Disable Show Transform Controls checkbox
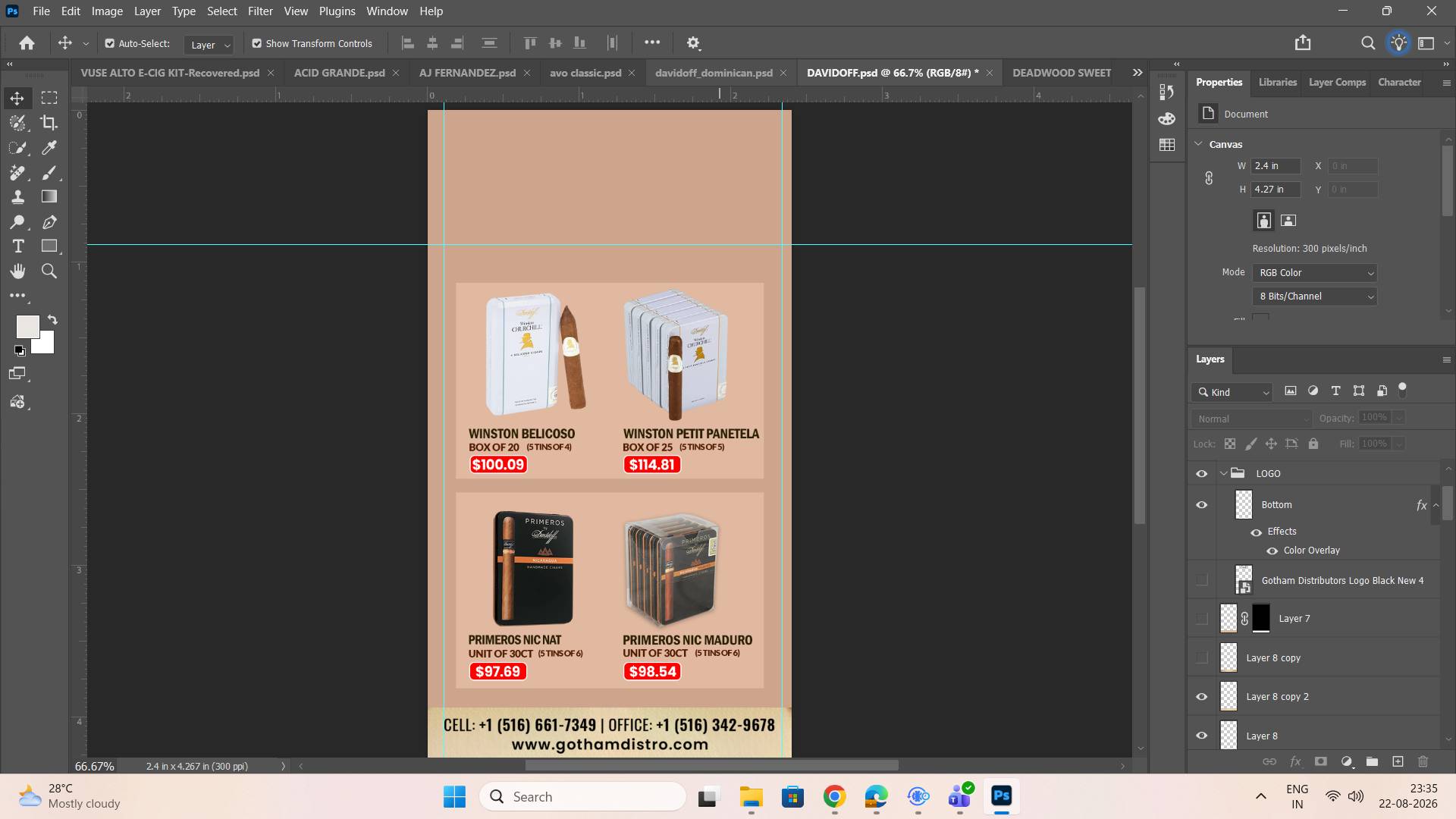Screen dimensions: 1456x819 click(x=257, y=44)
